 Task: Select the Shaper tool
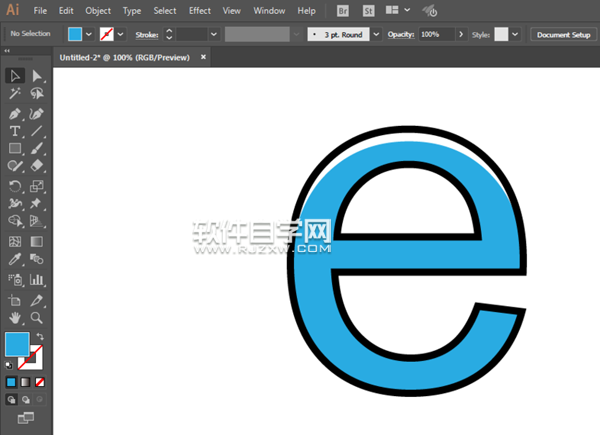(15, 166)
